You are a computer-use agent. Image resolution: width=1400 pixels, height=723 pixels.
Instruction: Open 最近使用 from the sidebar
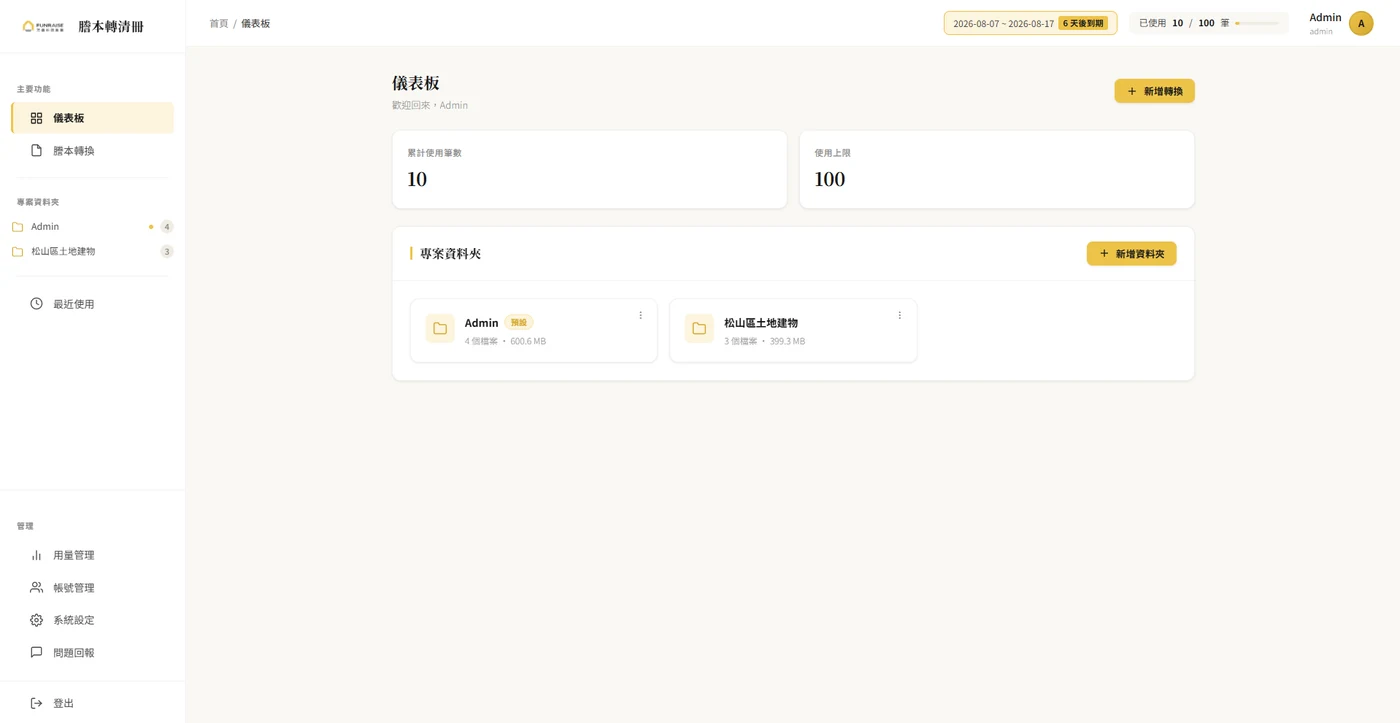92,304
